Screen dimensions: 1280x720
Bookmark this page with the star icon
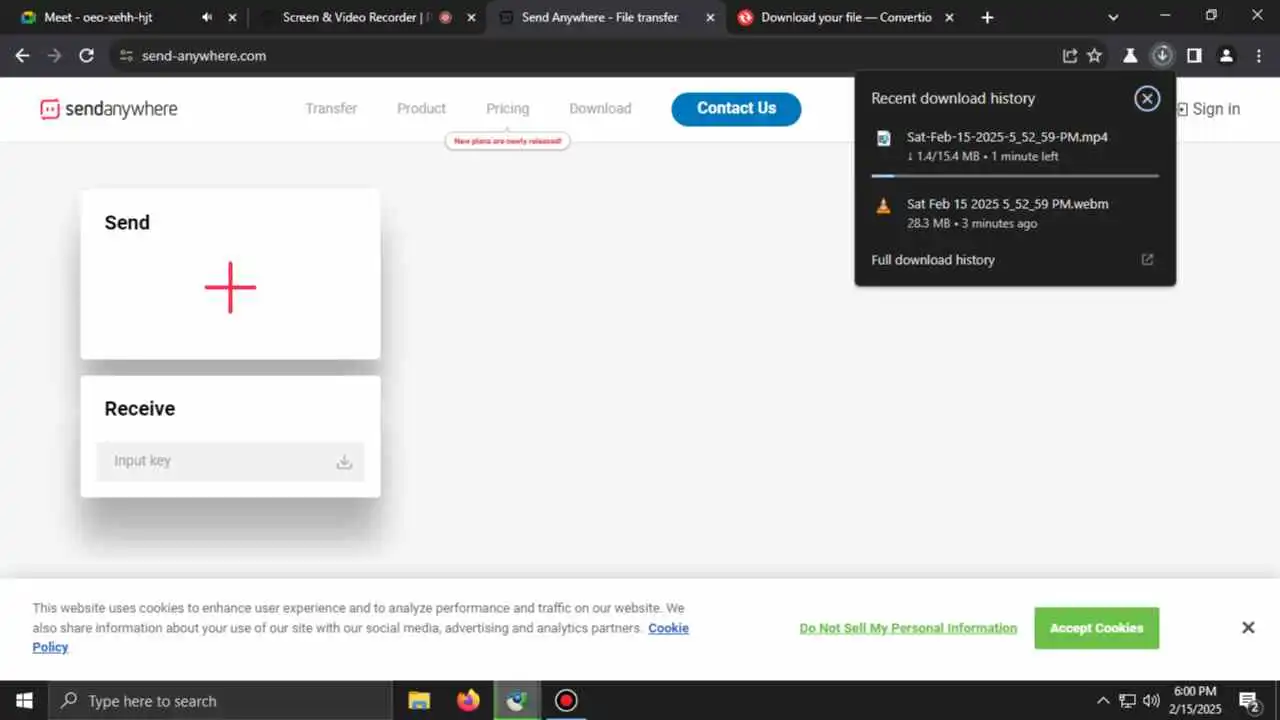pos(1095,56)
